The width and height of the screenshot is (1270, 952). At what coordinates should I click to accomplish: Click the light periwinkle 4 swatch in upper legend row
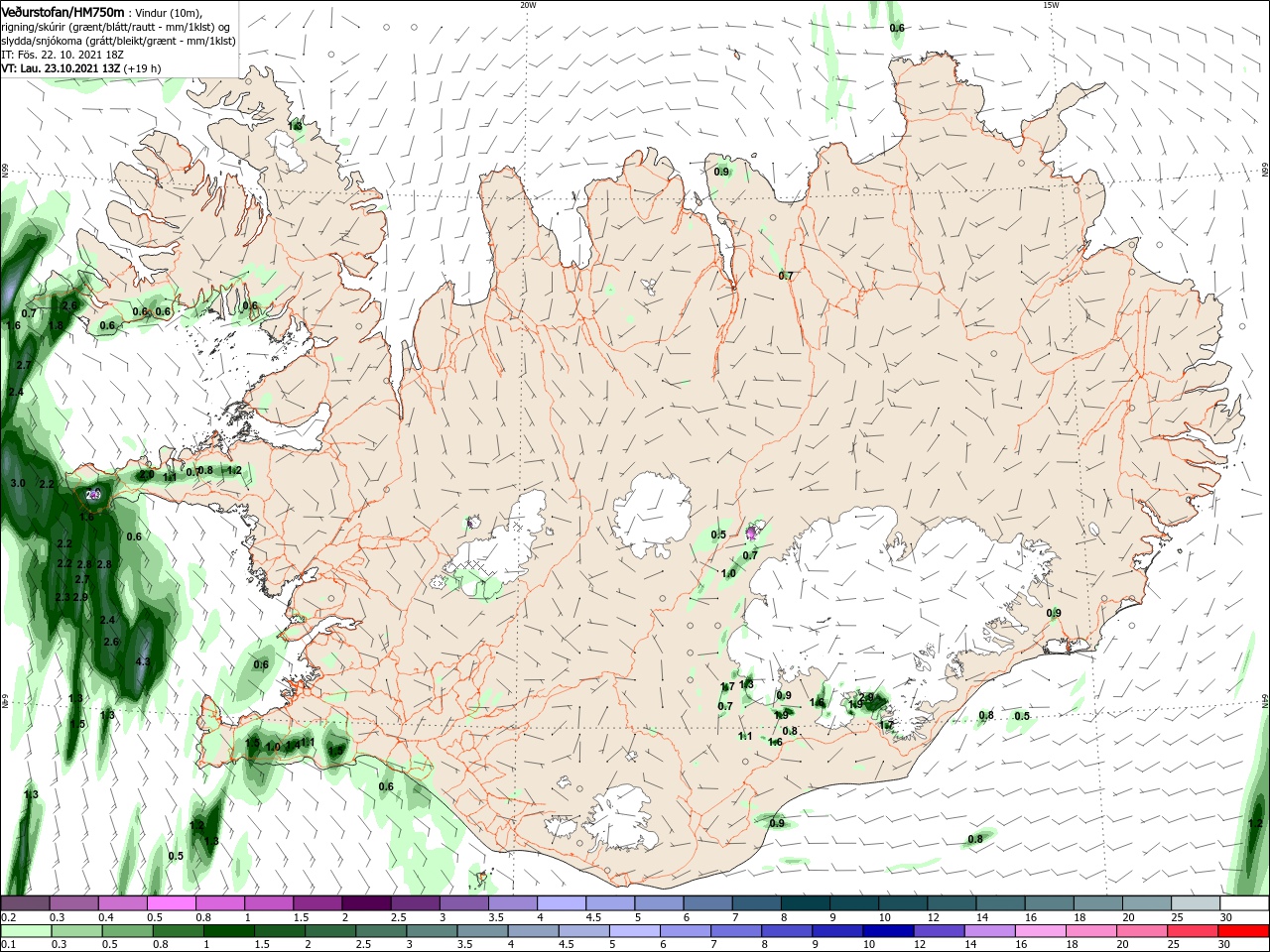click(561, 903)
